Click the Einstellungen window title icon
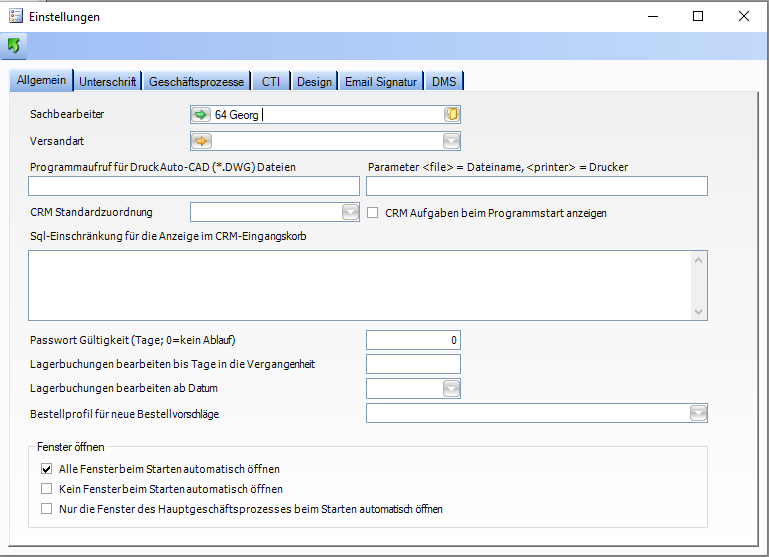Image resolution: width=769 pixels, height=557 pixels. click(x=16, y=16)
